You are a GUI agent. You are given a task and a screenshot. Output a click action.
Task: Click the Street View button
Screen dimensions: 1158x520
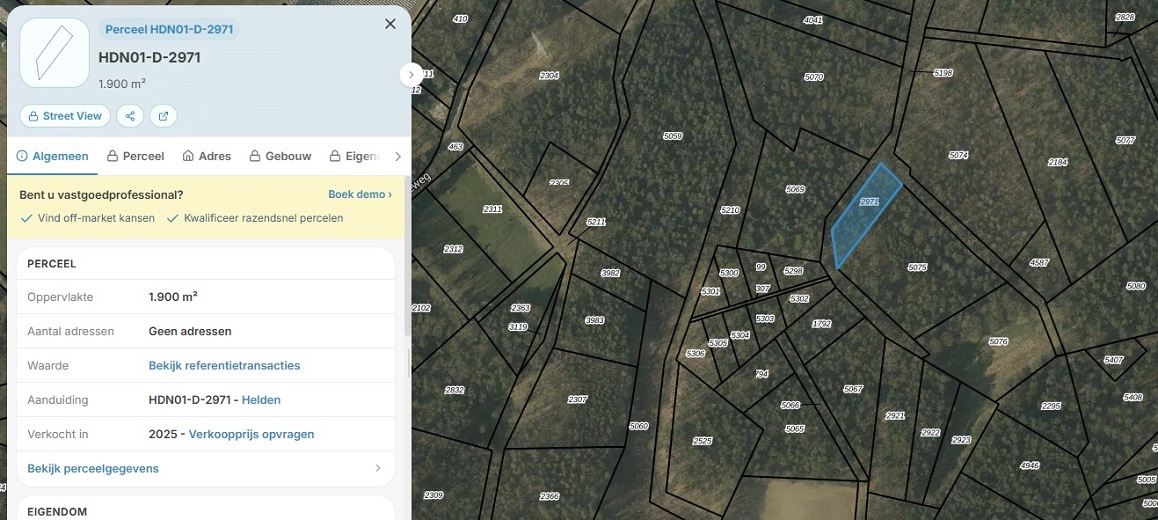65,116
